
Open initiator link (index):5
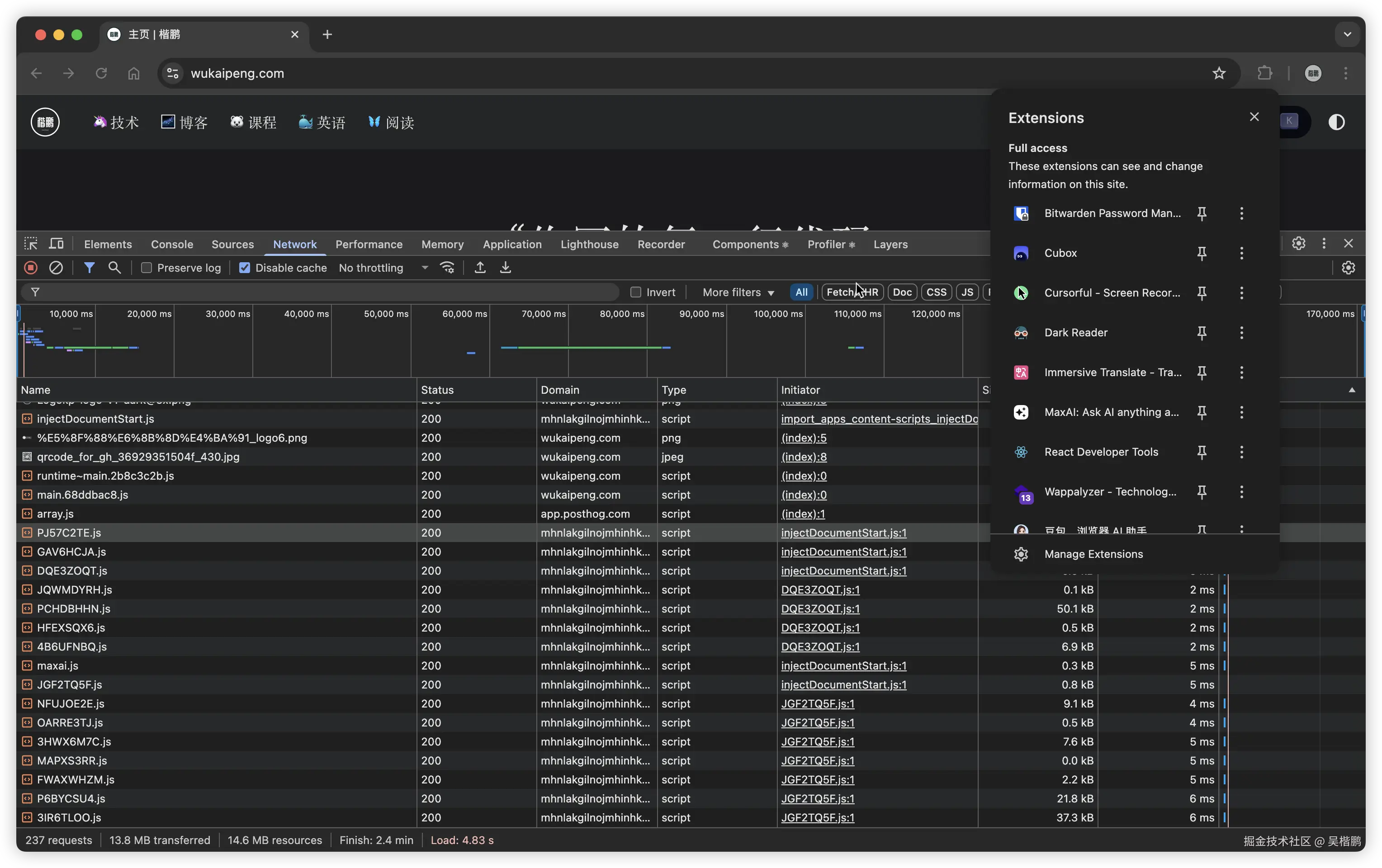click(x=804, y=438)
